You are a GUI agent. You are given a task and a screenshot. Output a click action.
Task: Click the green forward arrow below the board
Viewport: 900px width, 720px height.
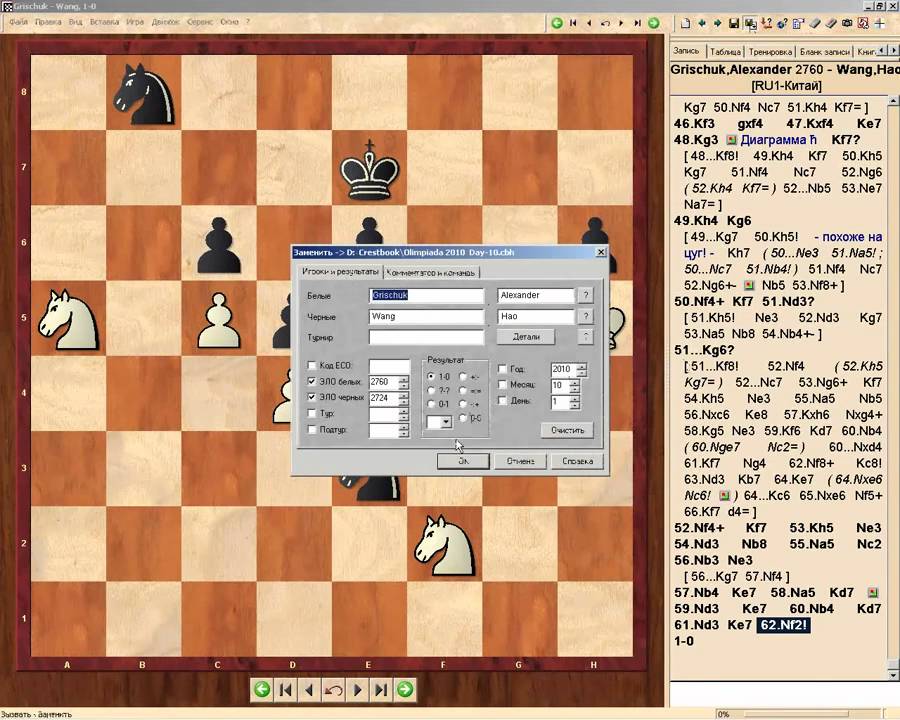(x=405, y=689)
